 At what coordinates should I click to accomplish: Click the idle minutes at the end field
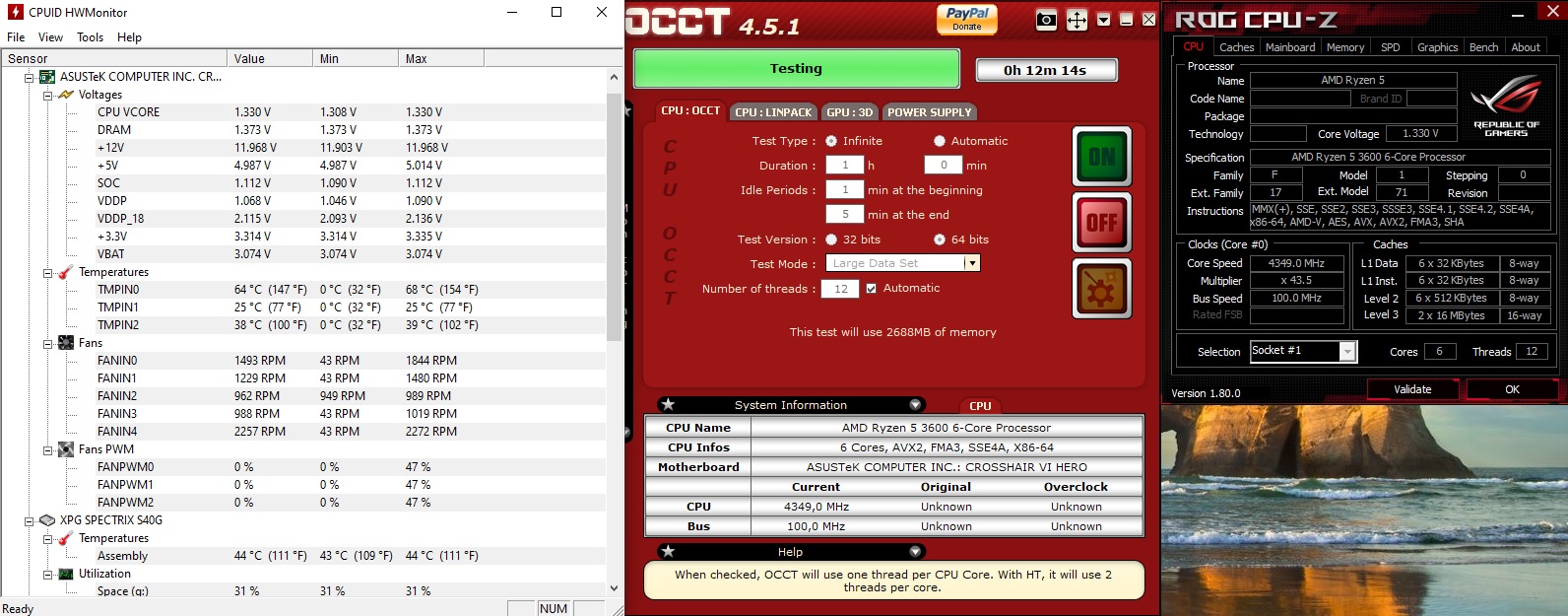(845, 215)
